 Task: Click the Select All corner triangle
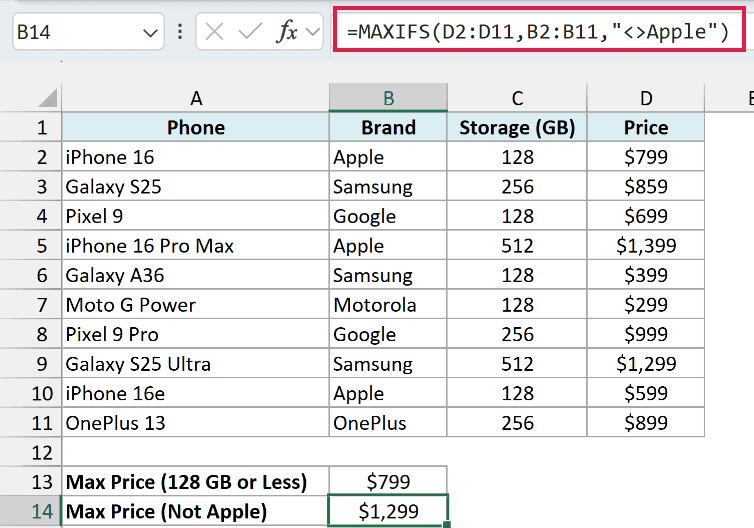[48, 97]
